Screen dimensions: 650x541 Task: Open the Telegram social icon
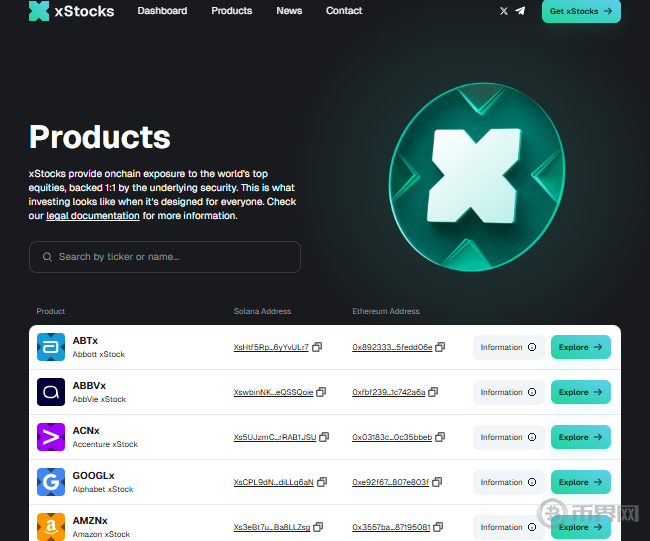click(x=520, y=11)
